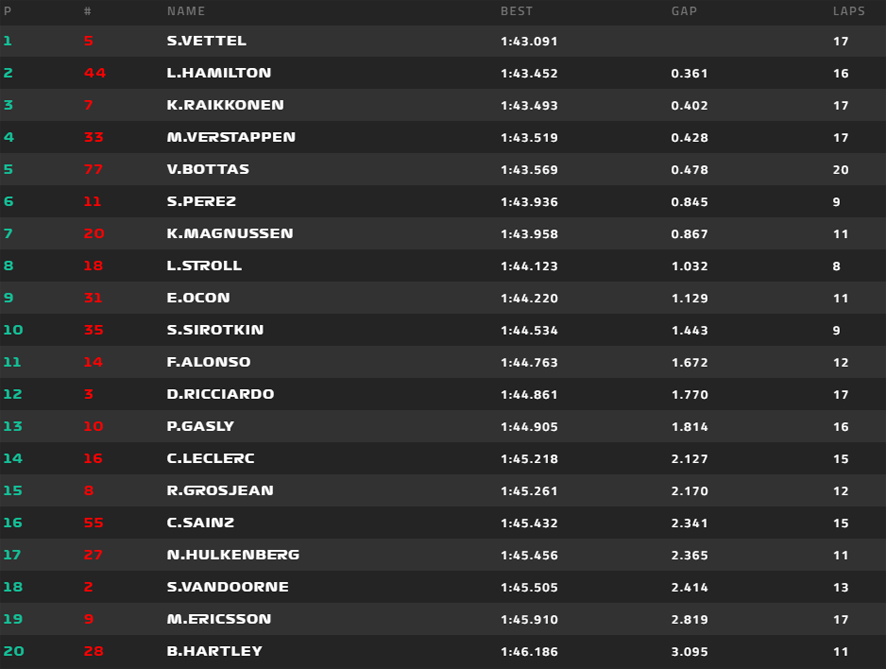Click the GAP column header
Viewport: 886px width, 669px height.
tap(684, 11)
